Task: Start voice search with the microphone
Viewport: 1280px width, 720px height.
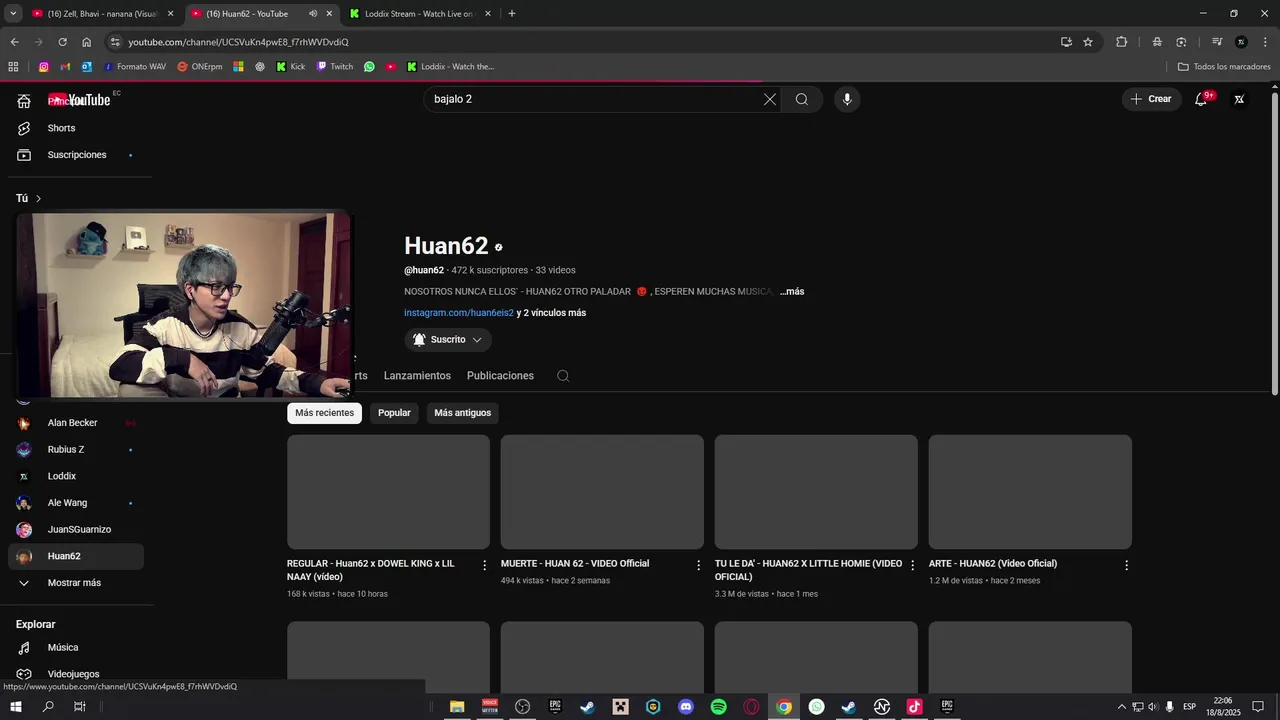Action: (847, 99)
